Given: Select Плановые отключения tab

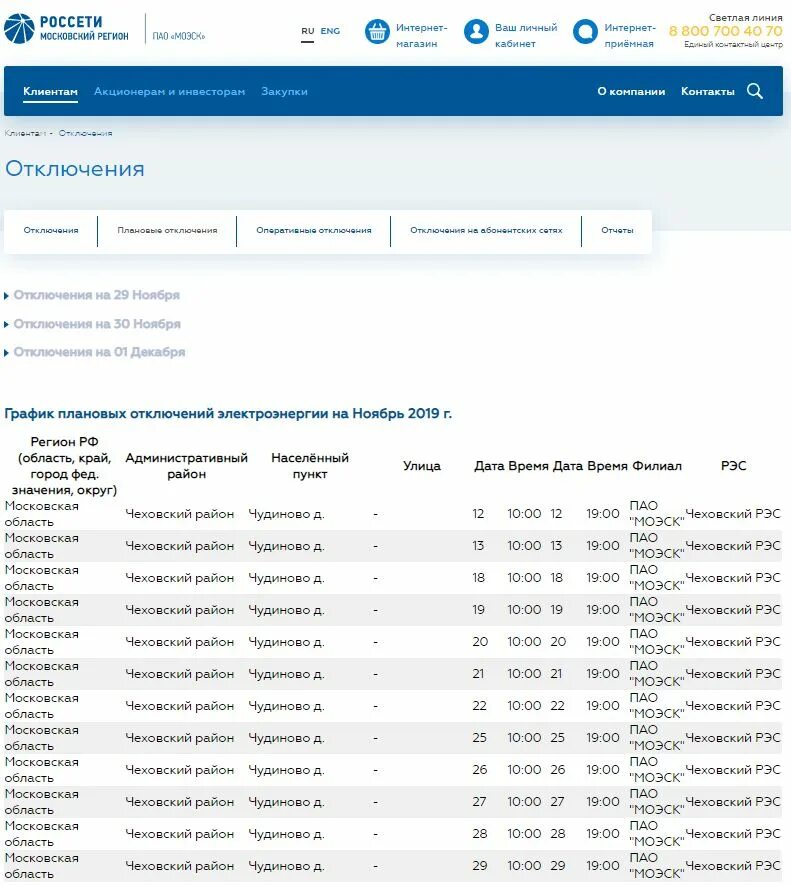Looking at the screenshot, I should coord(167,230).
